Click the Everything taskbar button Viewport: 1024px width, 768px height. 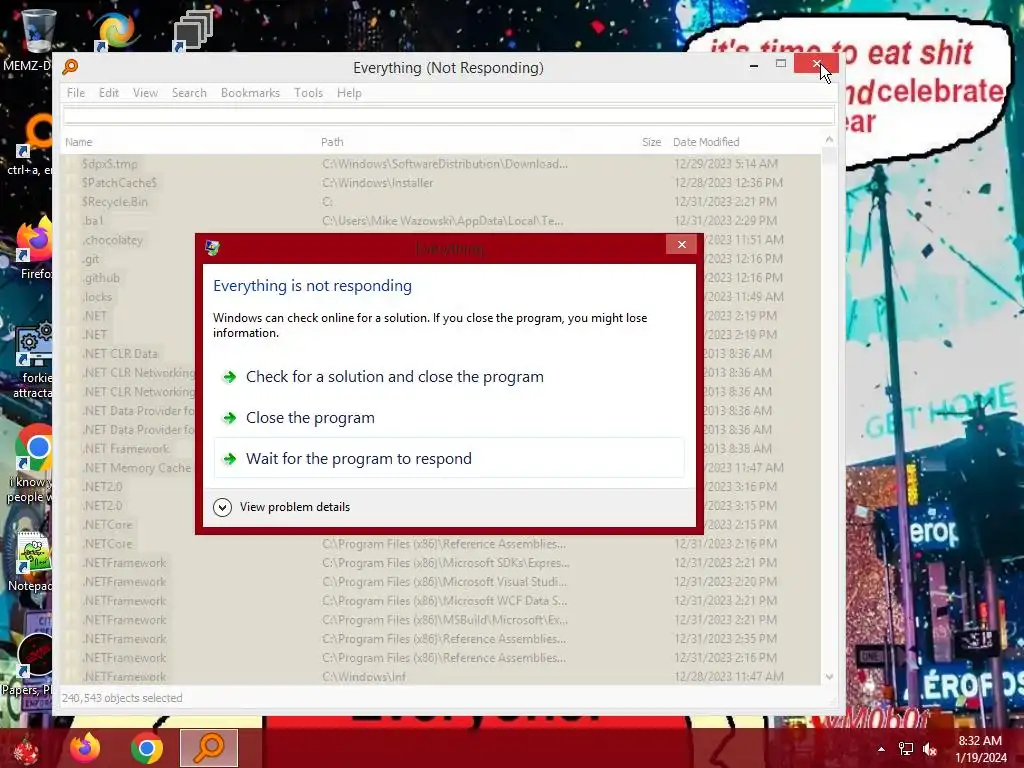[209, 748]
